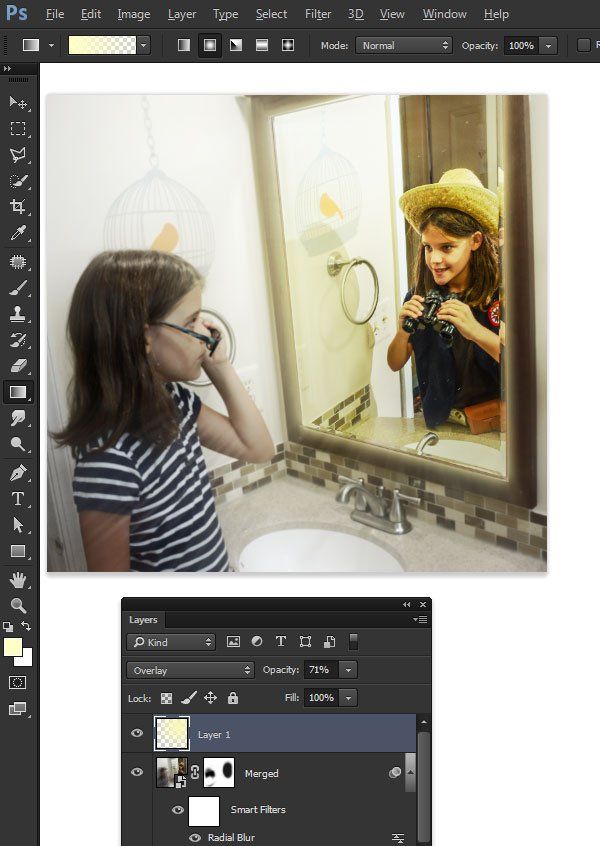Select the Clone Stamp tool

coord(18,314)
